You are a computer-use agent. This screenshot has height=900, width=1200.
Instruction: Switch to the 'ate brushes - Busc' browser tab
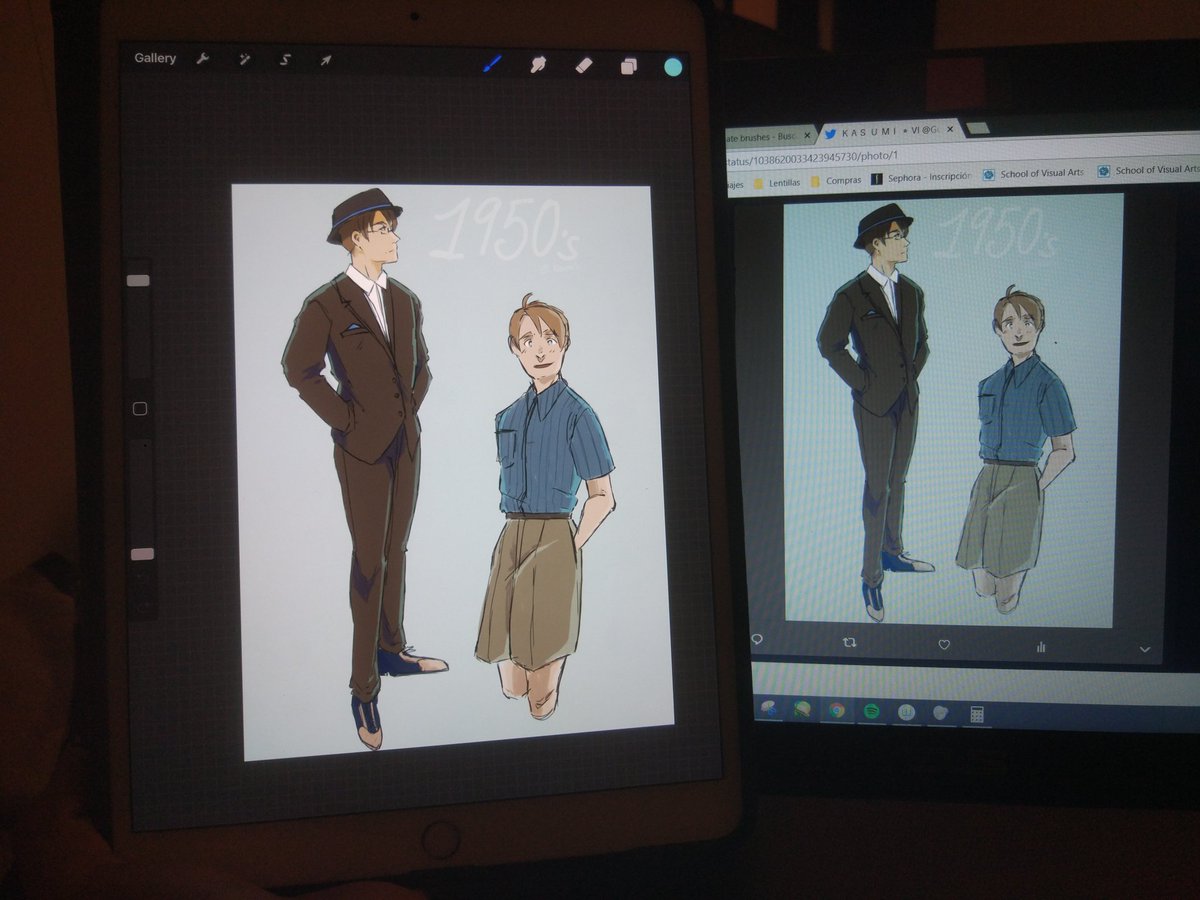771,135
